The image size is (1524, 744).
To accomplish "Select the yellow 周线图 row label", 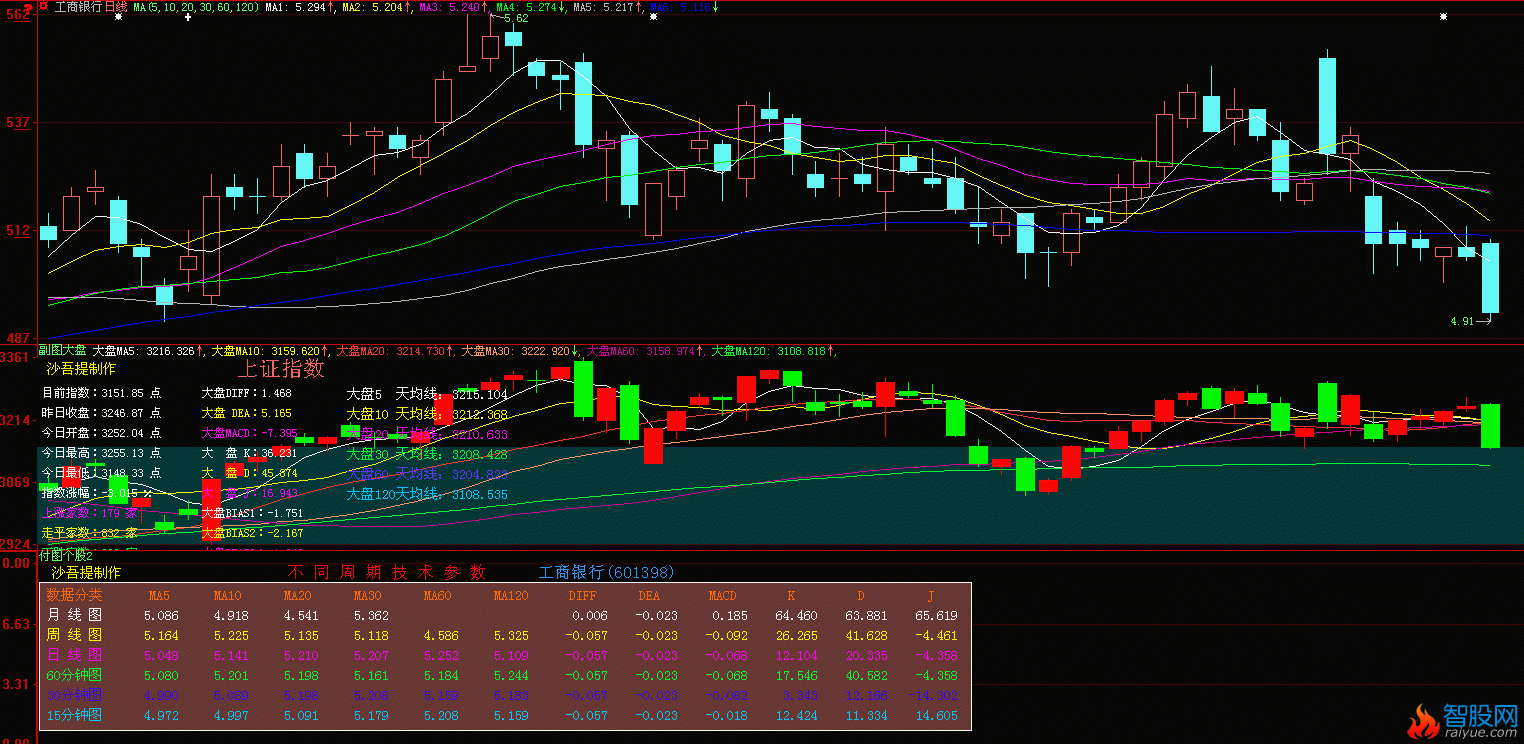I will click(x=74, y=635).
